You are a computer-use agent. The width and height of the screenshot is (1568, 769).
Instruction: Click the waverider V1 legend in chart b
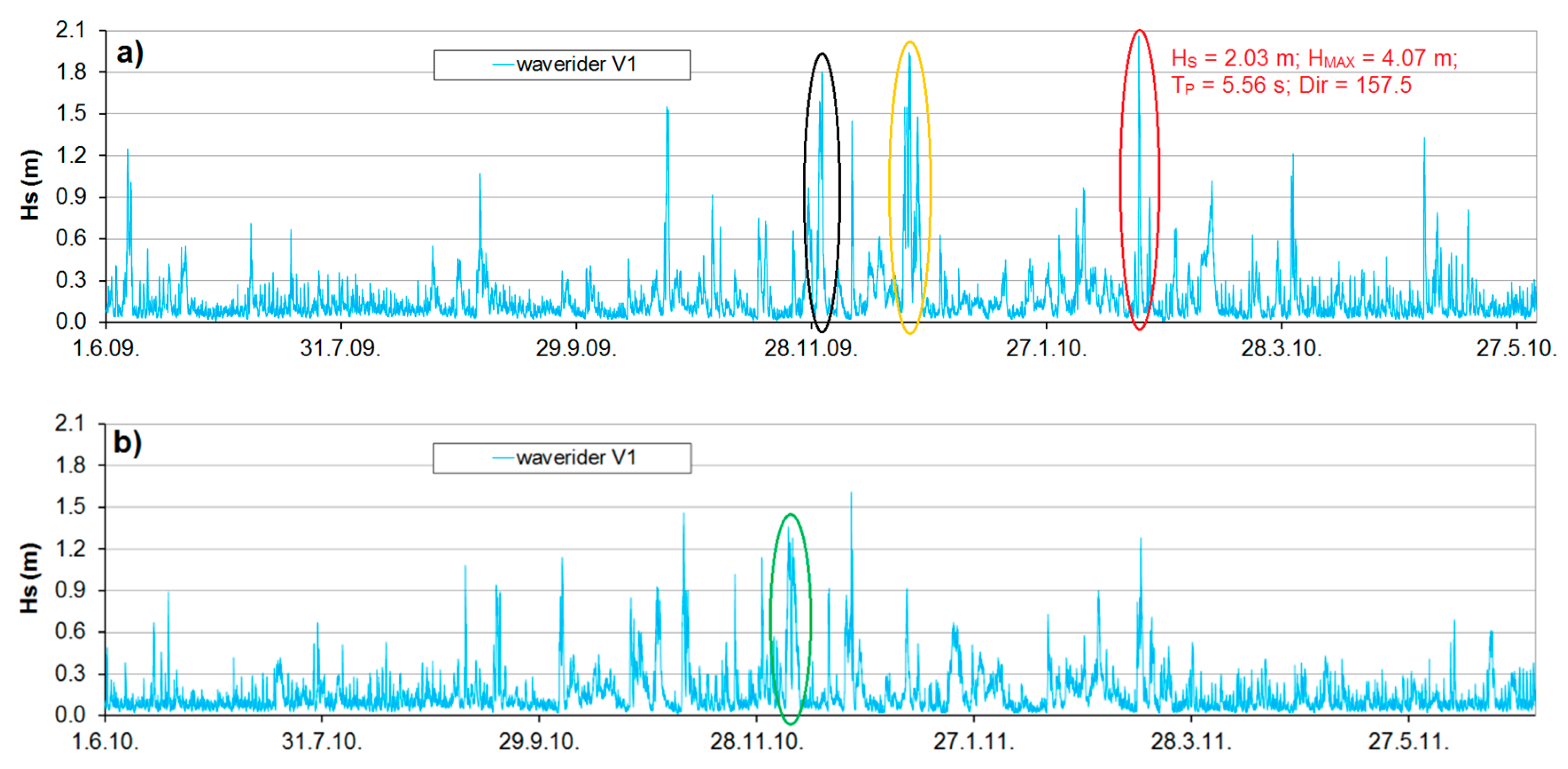pos(562,458)
